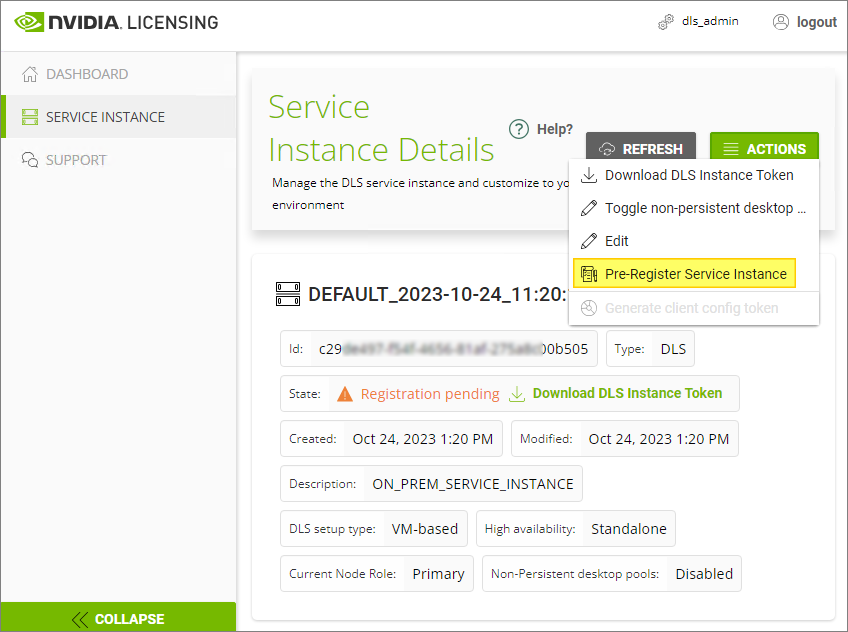This screenshot has width=848, height=632.
Task: Click the logout person icon
Action: pyautogui.click(x=781, y=22)
